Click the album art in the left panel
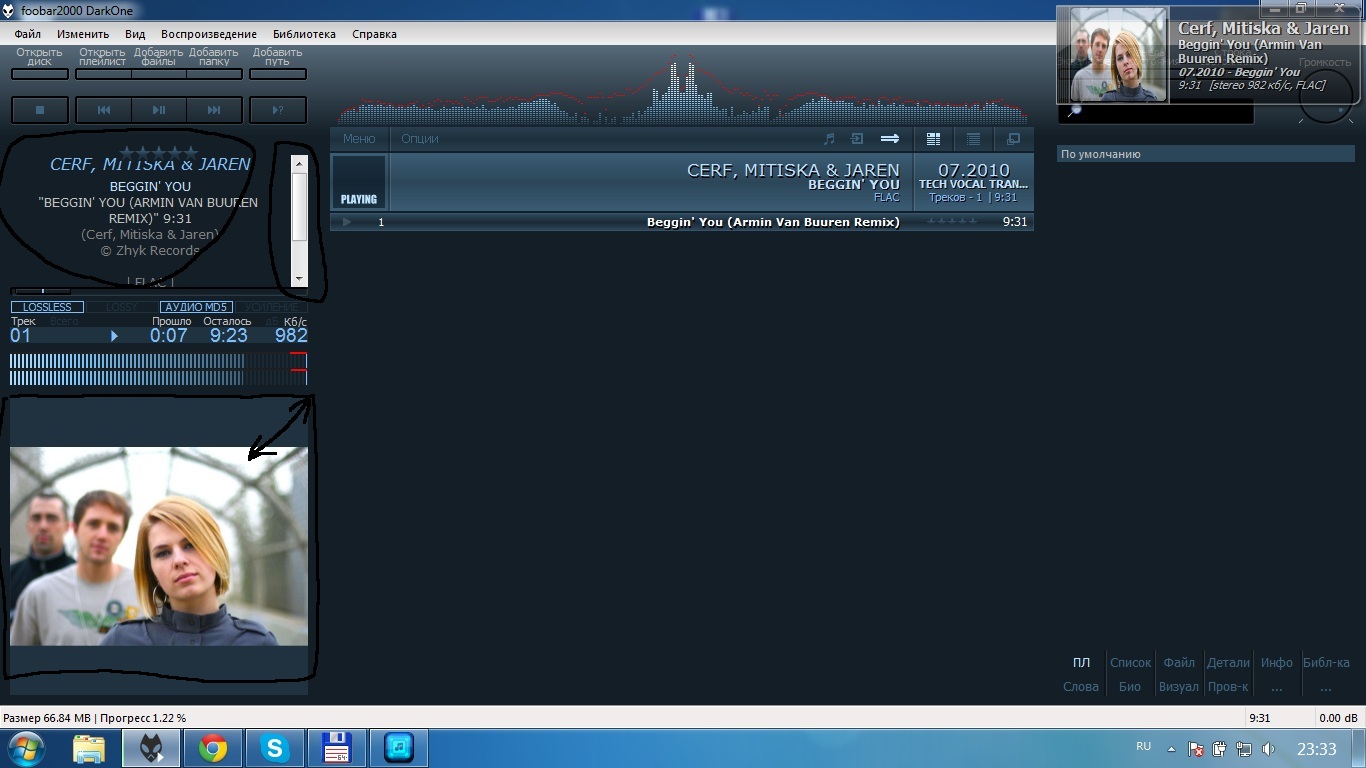 [x=159, y=546]
